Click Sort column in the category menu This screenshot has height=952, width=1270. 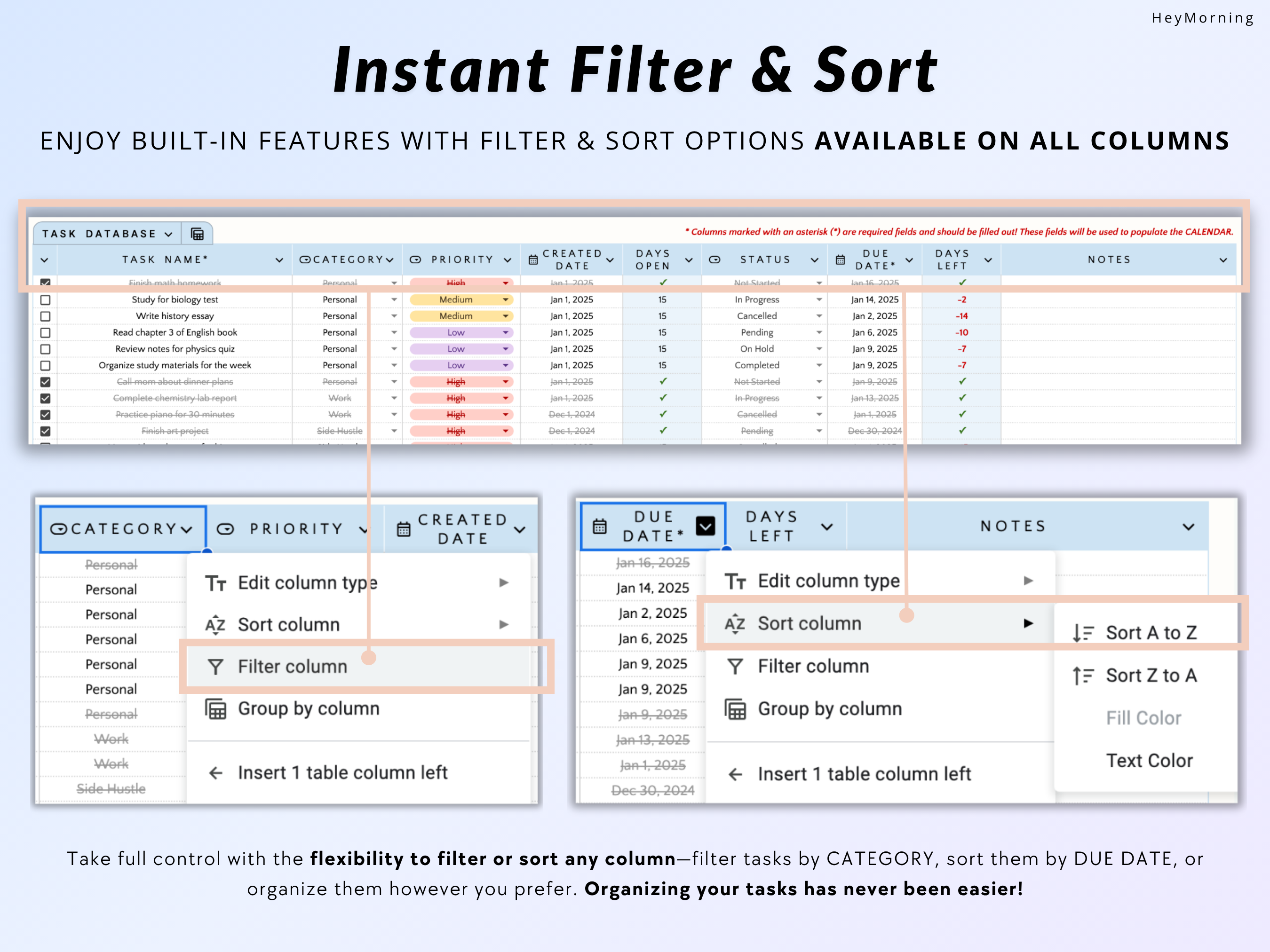(x=288, y=624)
